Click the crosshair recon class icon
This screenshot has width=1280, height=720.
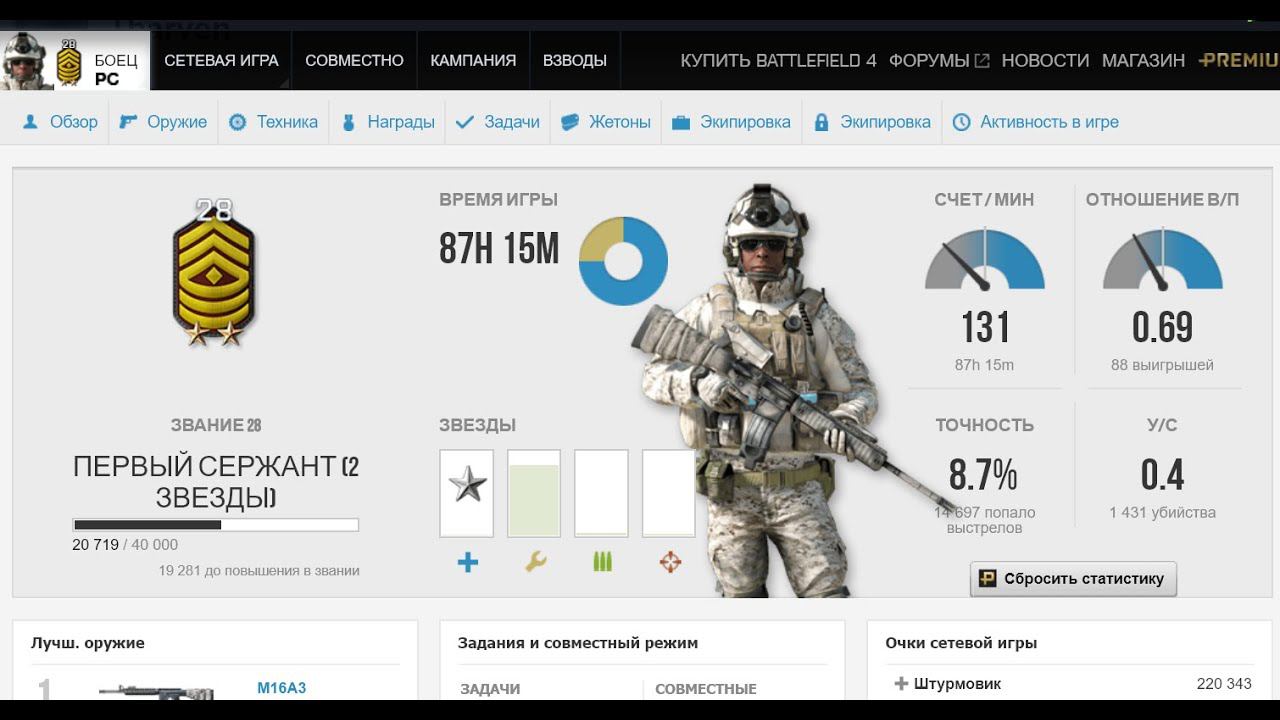point(670,562)
